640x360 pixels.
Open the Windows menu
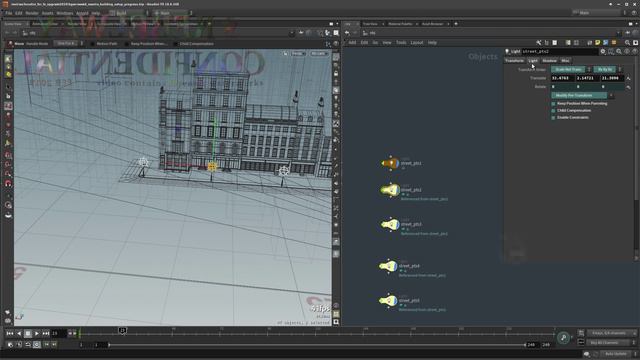pyautogui.click(x=65, y=13)
